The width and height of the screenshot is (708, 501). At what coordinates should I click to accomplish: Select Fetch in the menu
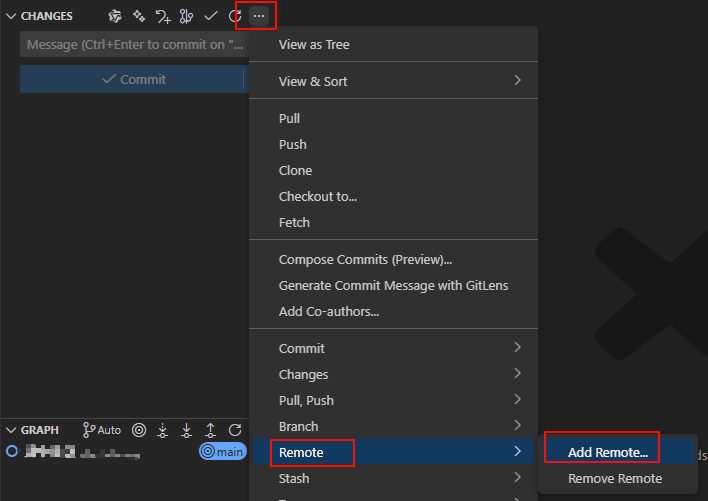pyautogui.click(x=393, y=223)
